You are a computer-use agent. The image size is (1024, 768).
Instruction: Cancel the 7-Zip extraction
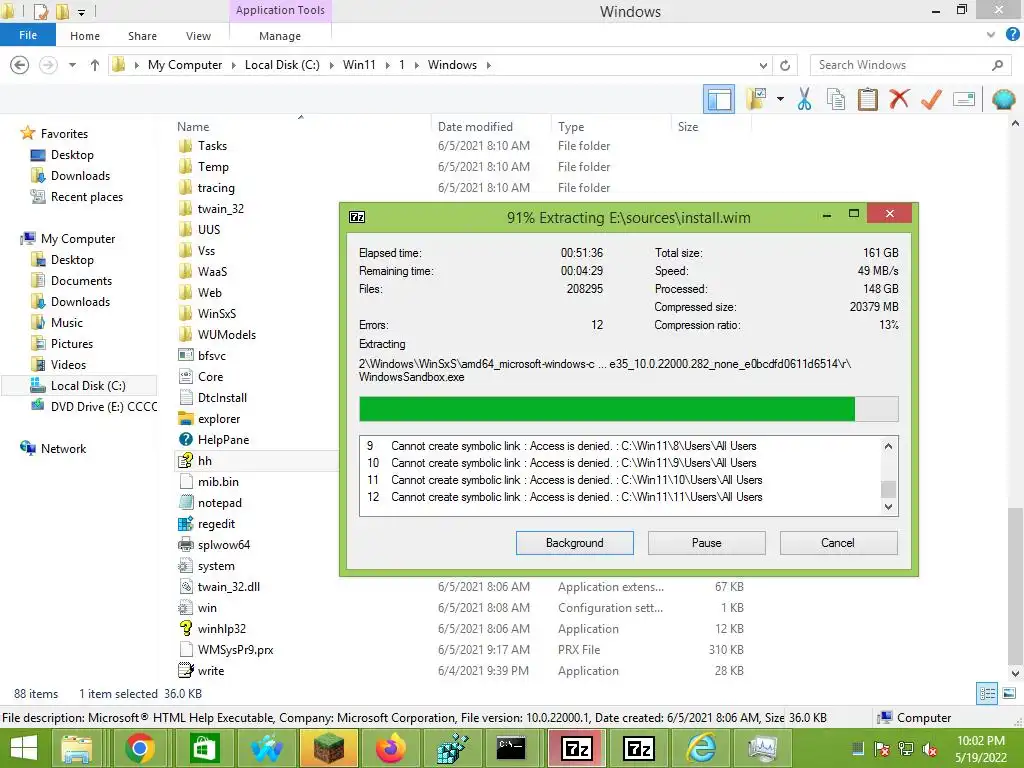(838, 543)
